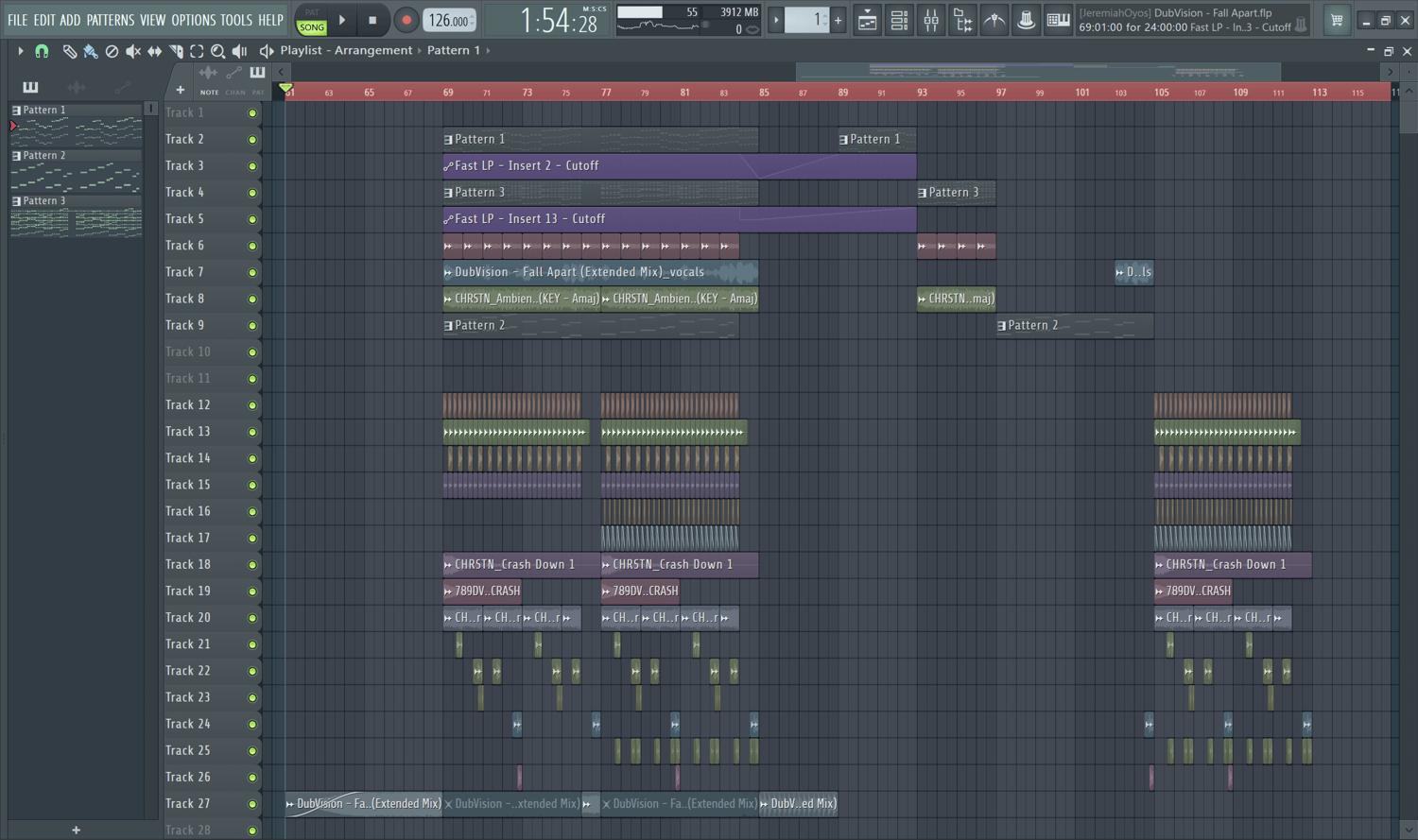Screen dimensions: 1418x840
Task: Show automation clips in picker panel
Action: pyautogui.click(x=122, y=87)
